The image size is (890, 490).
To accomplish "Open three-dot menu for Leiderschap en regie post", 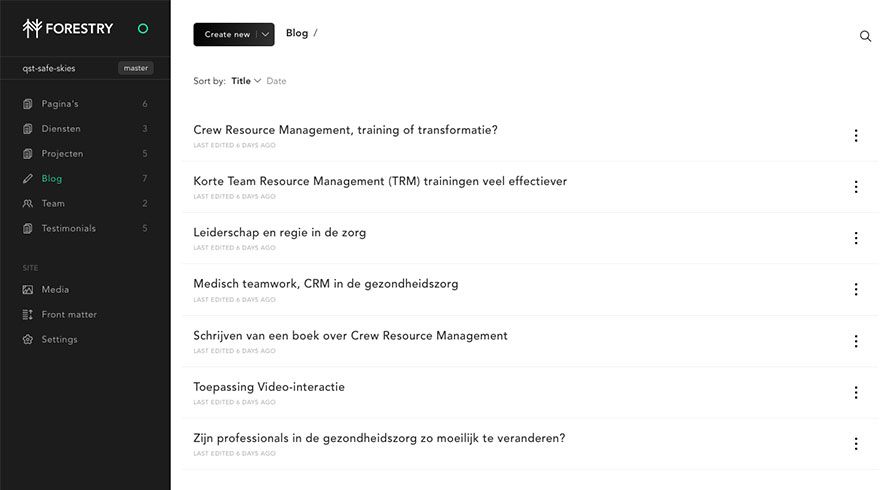I will [x=856, y=238].
